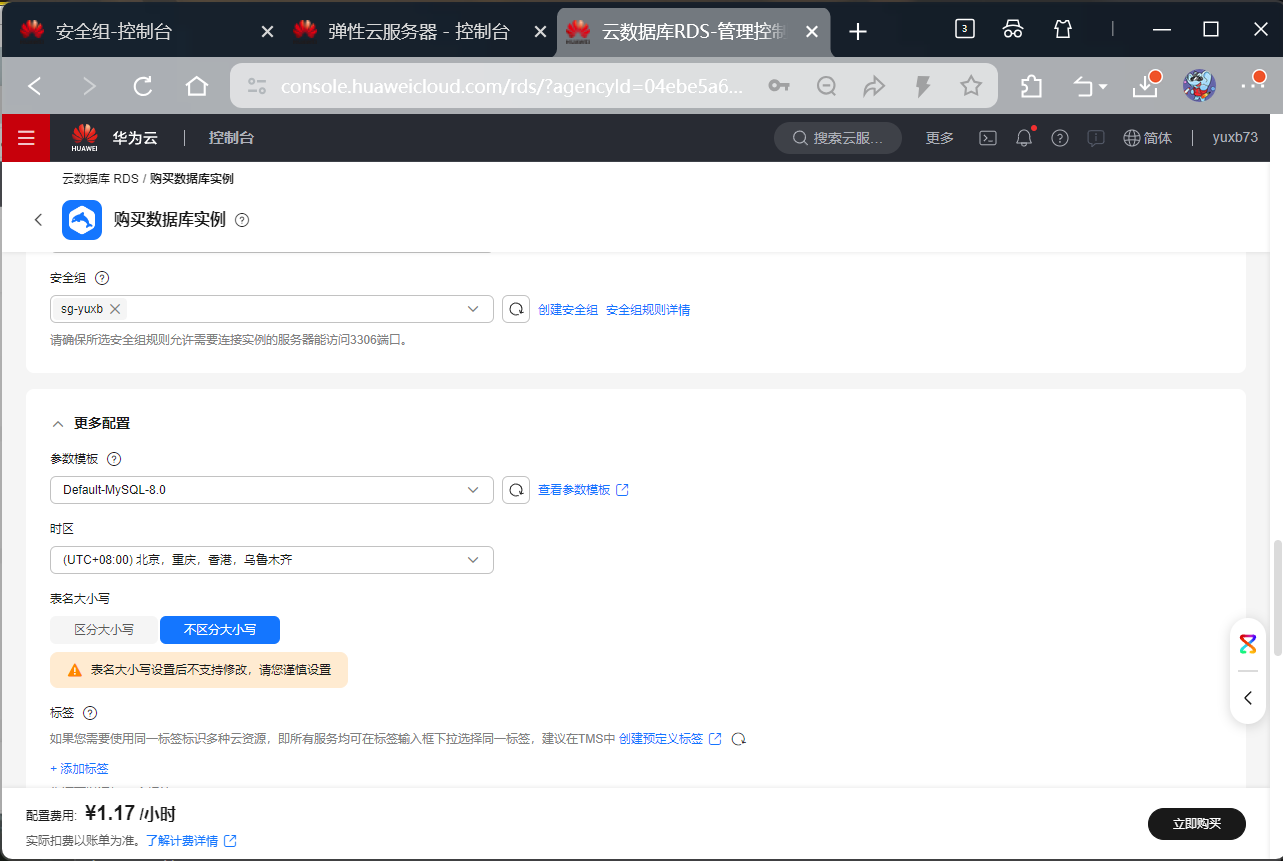Open the 更多 menu in header
Screen dimensions: 1283x861
(x=940, y=138)
